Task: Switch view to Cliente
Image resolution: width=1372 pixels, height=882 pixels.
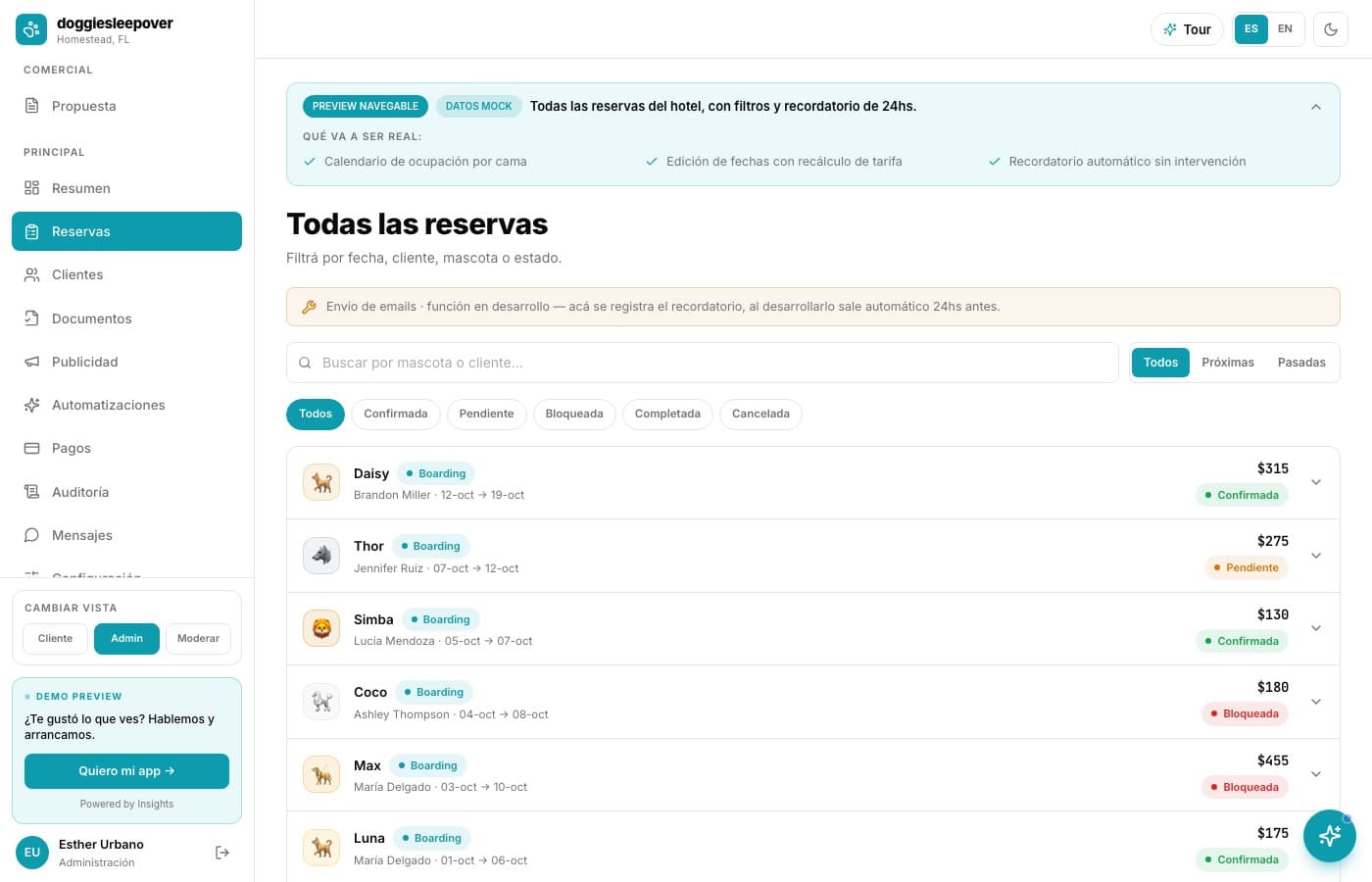Action: [x=55, y=639]
